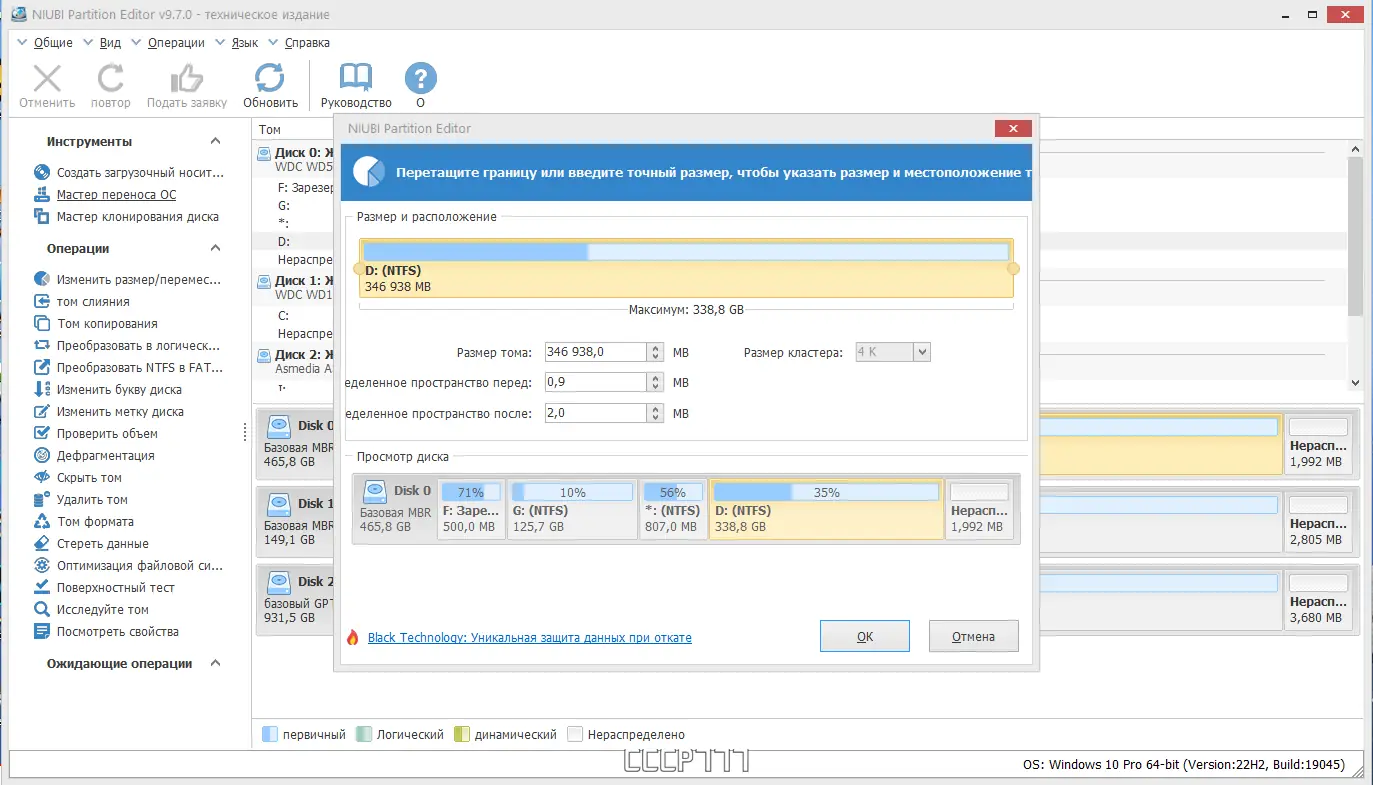The height and width of the screenshot is (785, 1373).
Task: Open the Вид menu
Action: (x=109, y=42)
